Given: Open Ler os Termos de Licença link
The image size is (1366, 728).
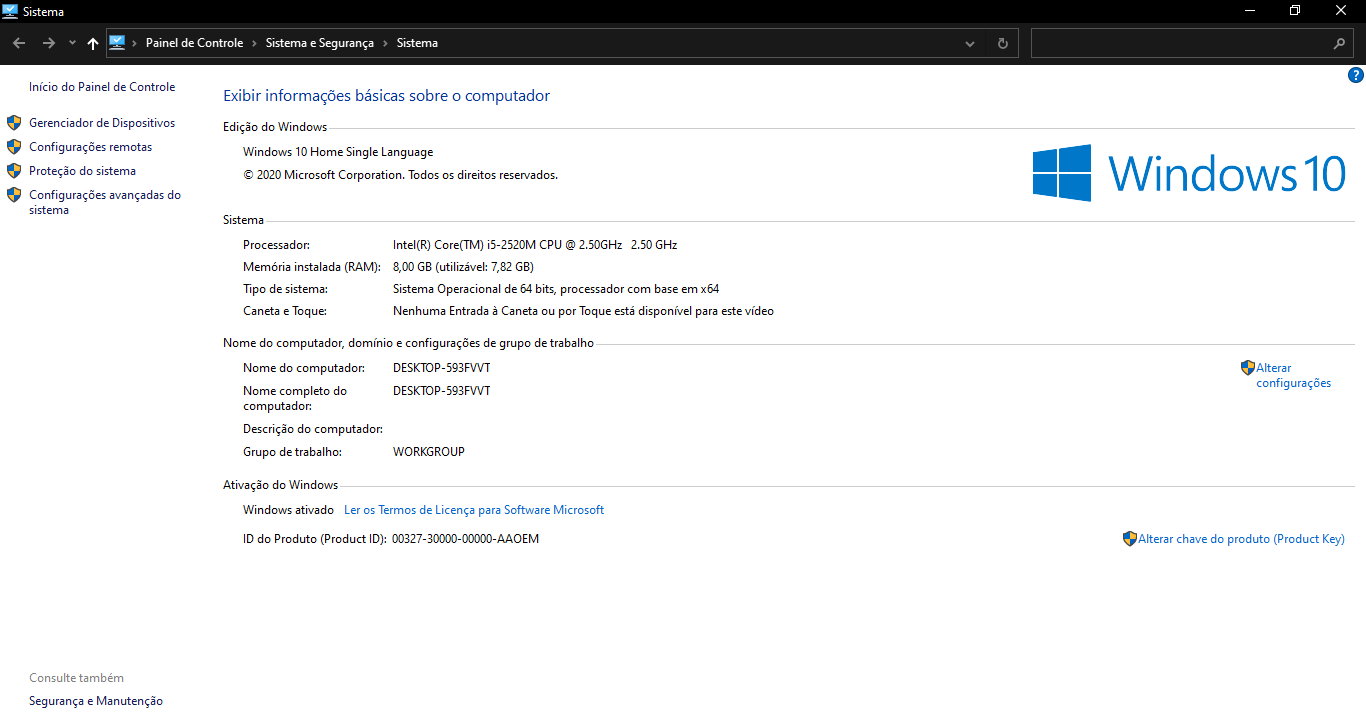Looking at the screenshot, I should (474, 510).
